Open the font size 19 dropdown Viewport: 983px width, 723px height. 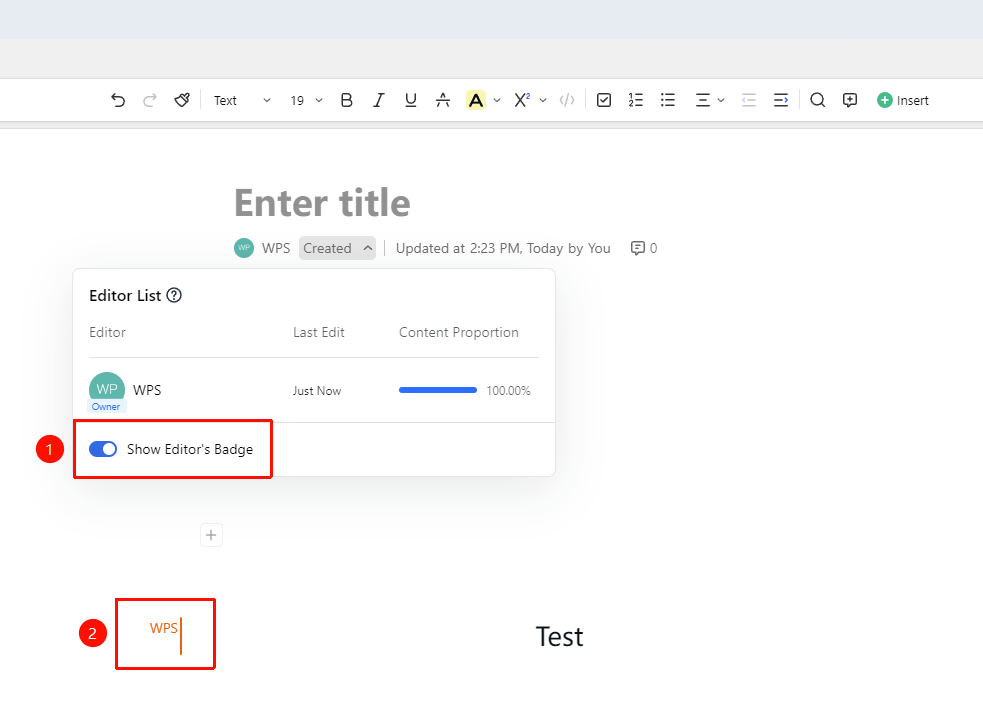tap(306, 100)
